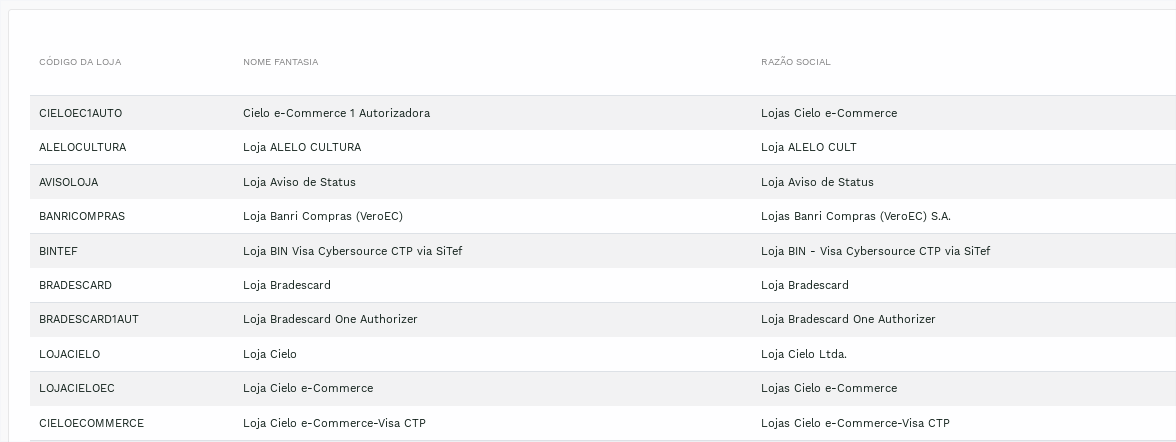The width and height of the screenshot is (1176, 442).
Task: Select the AVISOLOJA store code
Action: (x=68, y=182)
